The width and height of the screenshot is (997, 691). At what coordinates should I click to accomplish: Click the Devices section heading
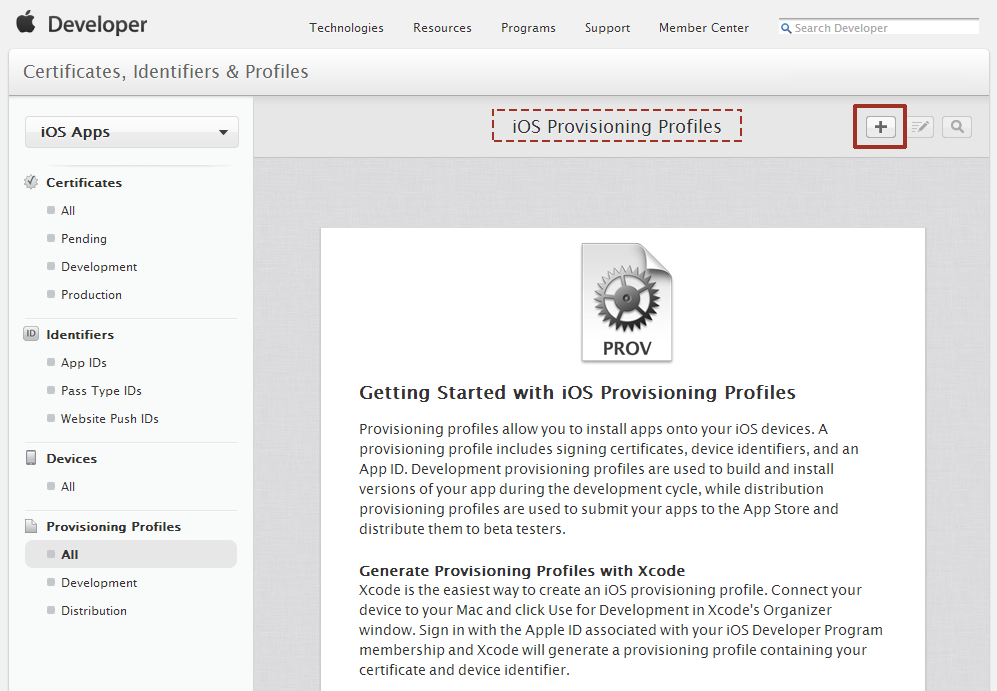tap(71, 458)
